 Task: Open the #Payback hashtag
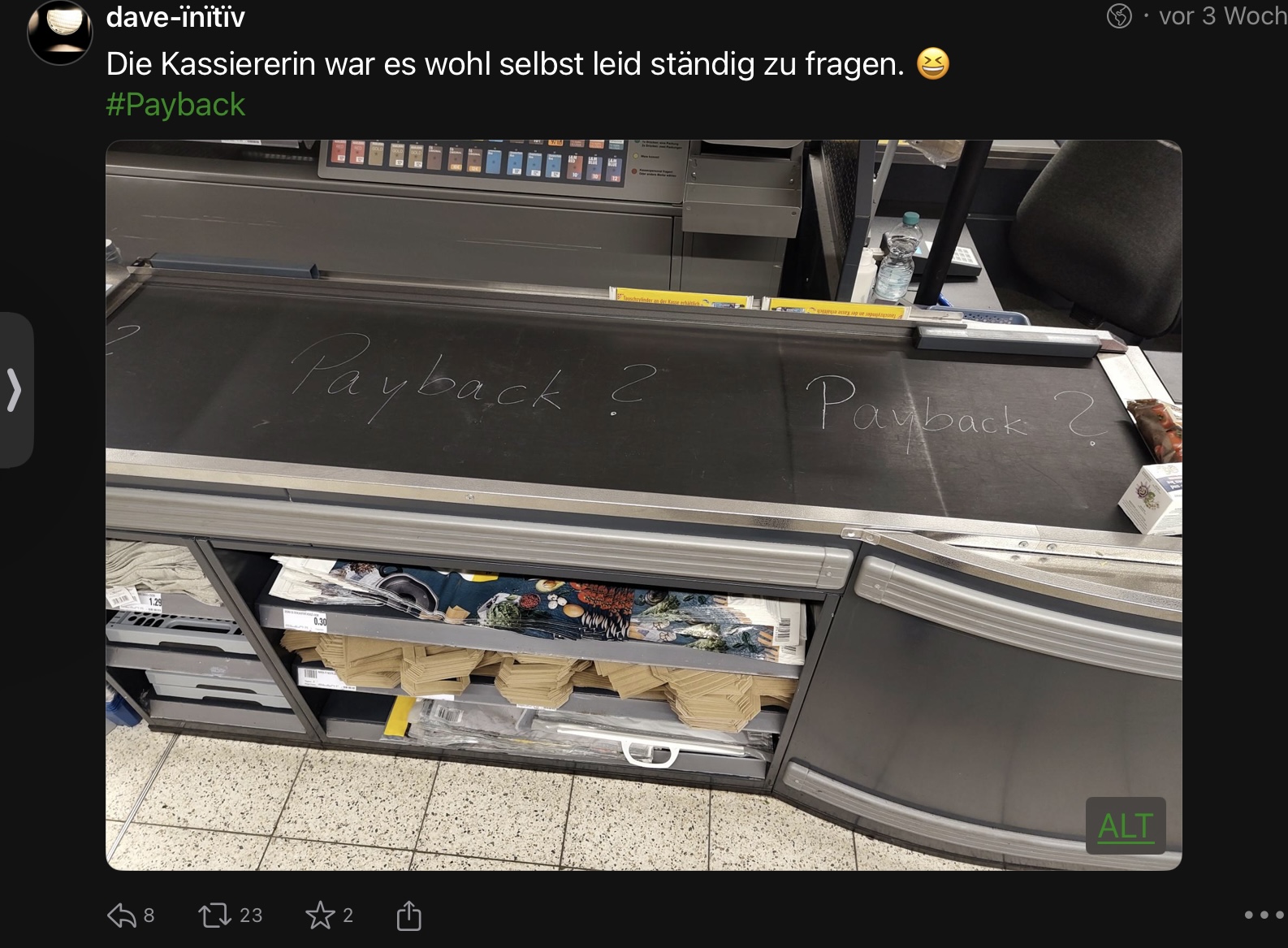[x=175, y=105]
